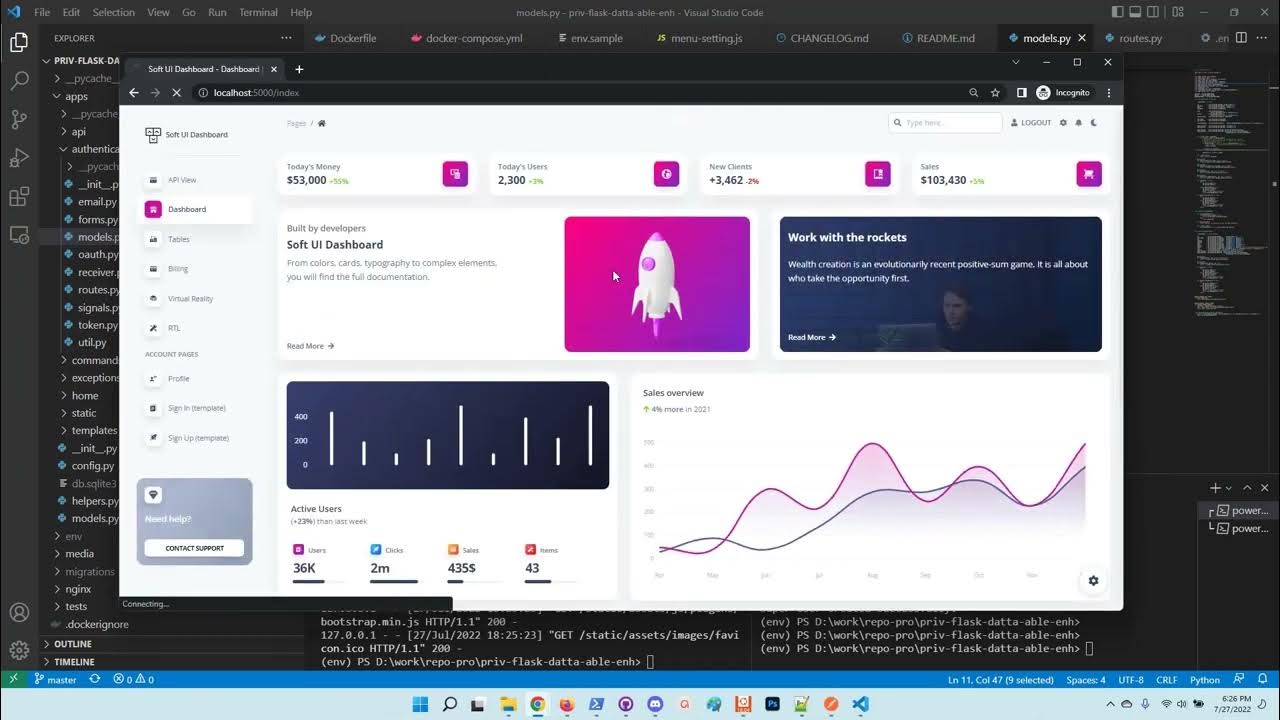
Task: Click master branch in status bar
Action: click(55, 679)
